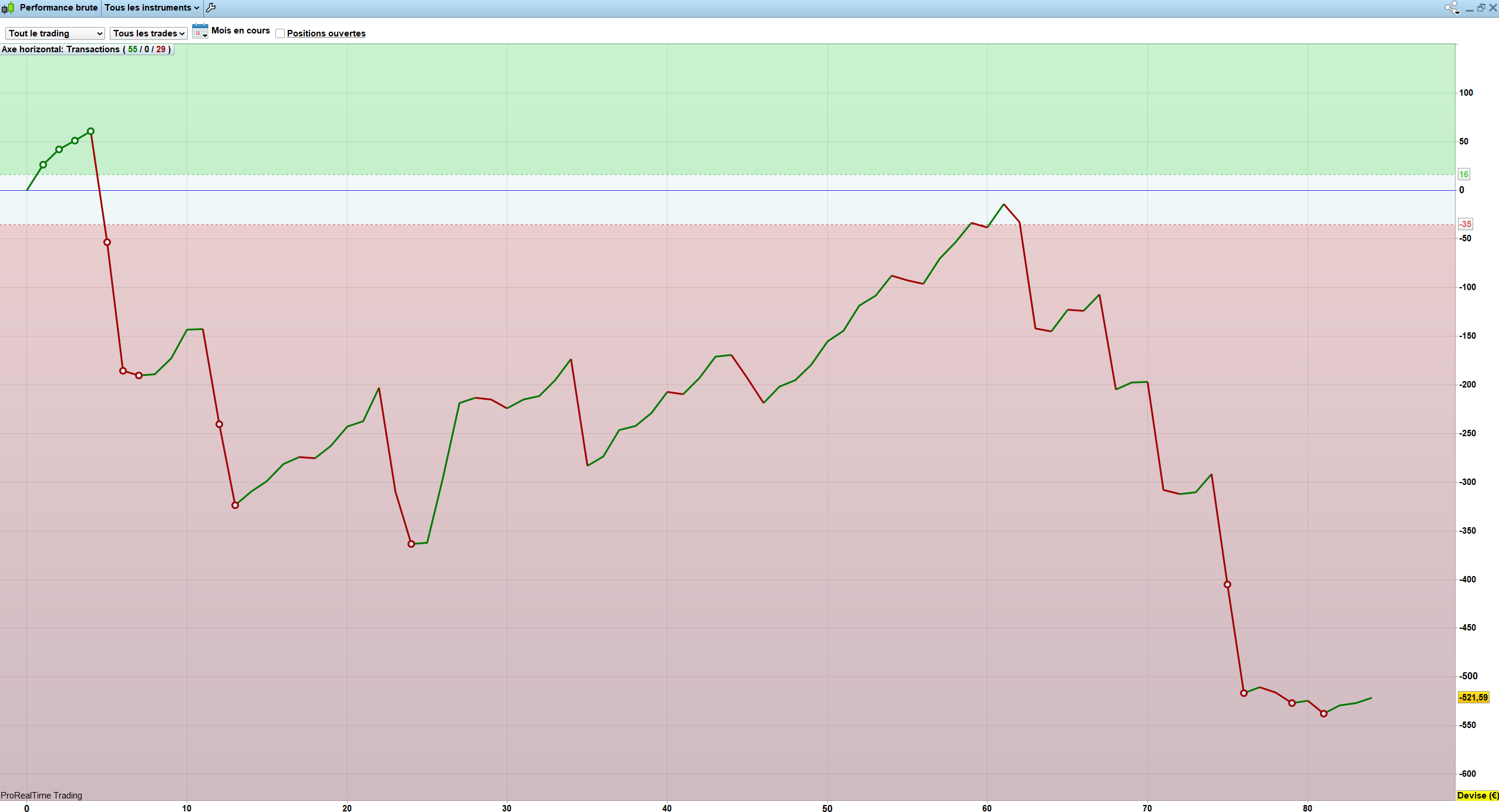Click the calendar period icon

point(200,31)
